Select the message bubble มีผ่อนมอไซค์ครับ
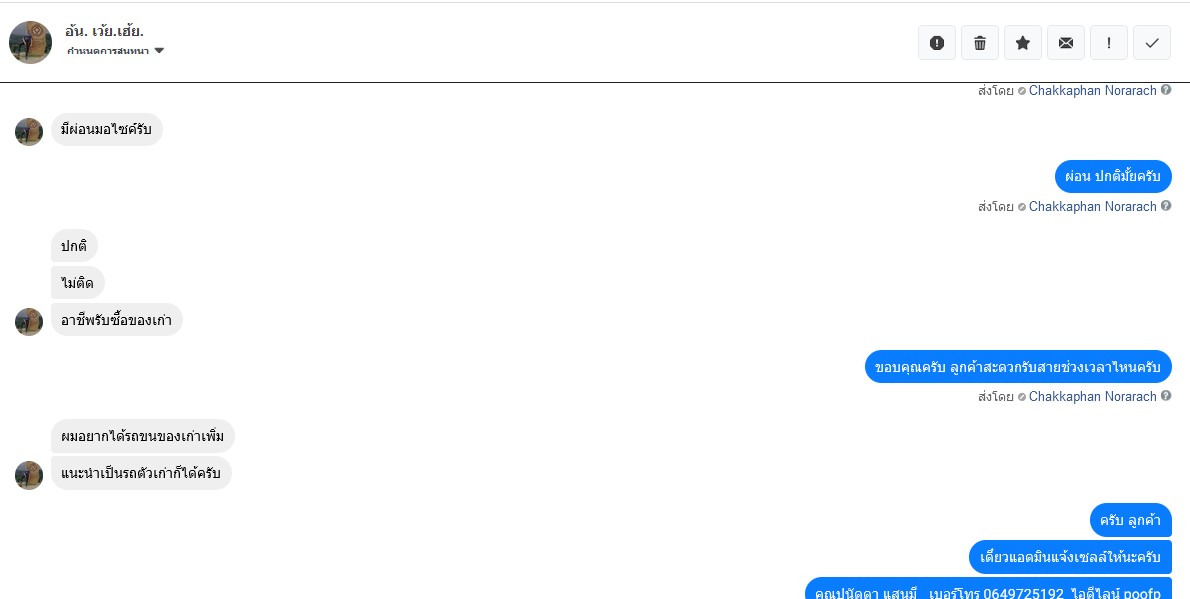 (107, 130)
